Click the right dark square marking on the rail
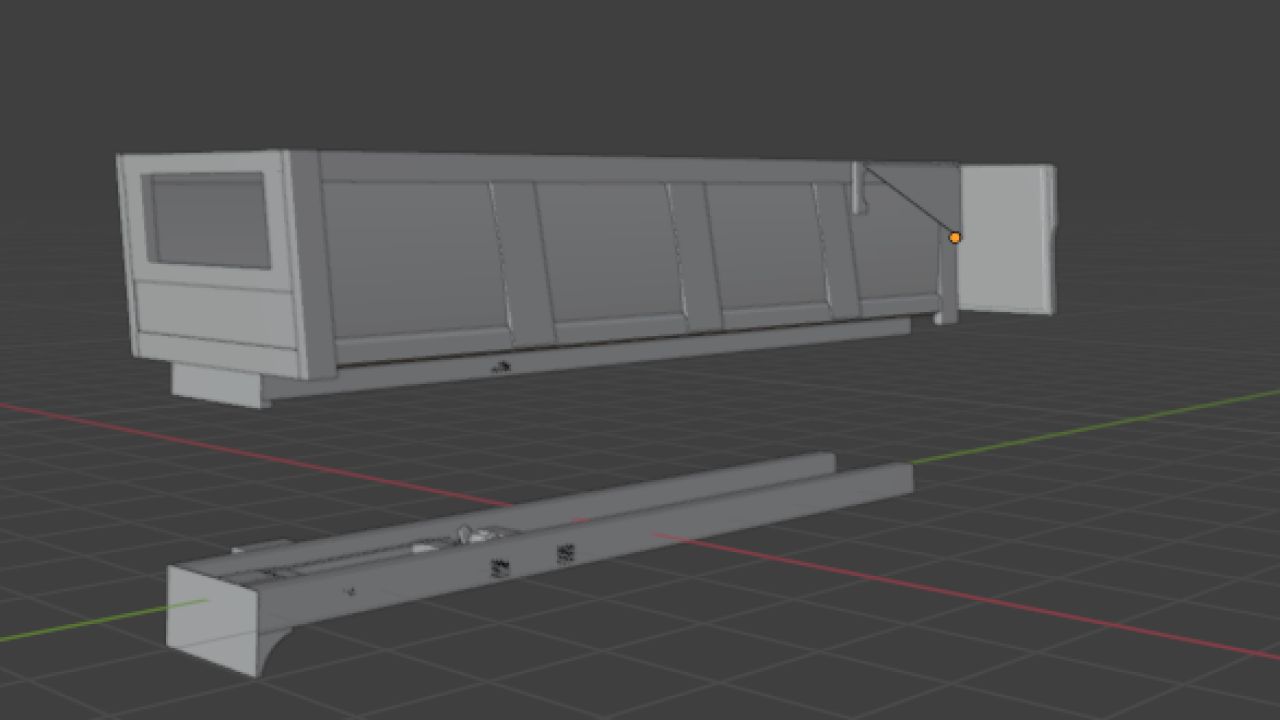The height and width of the screenshot is (720, 1280). coord(565,553)
